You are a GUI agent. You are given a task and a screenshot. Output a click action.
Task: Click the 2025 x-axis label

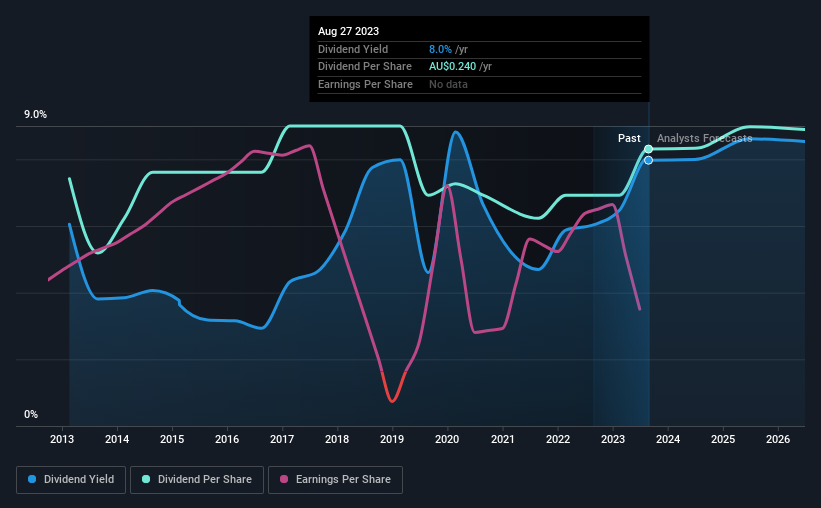723,439
